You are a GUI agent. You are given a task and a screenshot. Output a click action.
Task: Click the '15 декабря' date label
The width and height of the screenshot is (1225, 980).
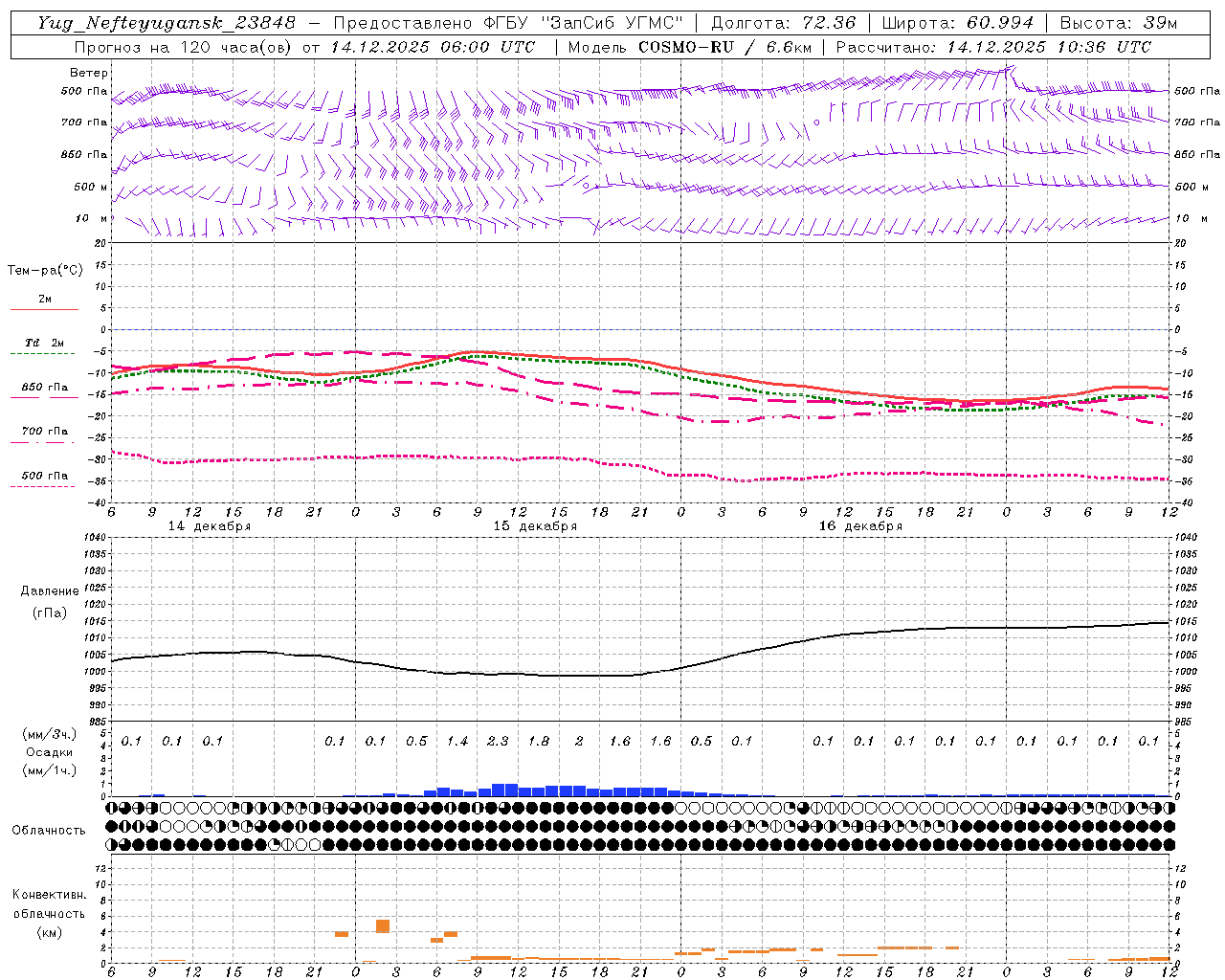click(x=535, y=526)
